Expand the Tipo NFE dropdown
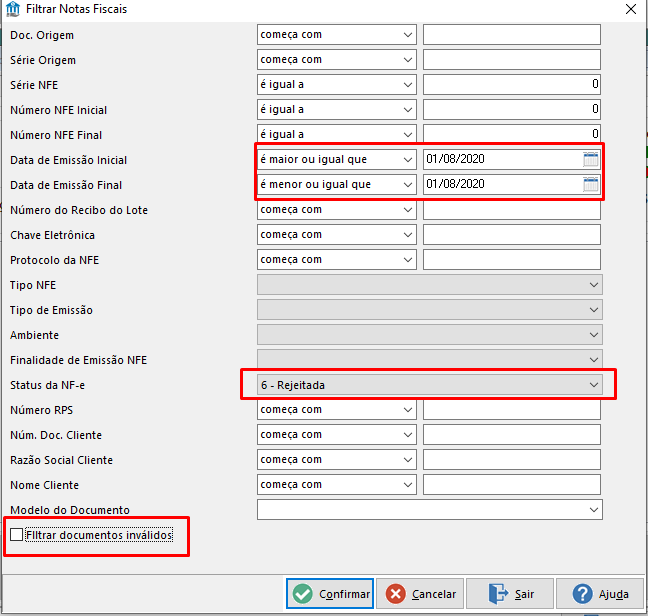This screenshot has width=648, height=616. point(430,285)
